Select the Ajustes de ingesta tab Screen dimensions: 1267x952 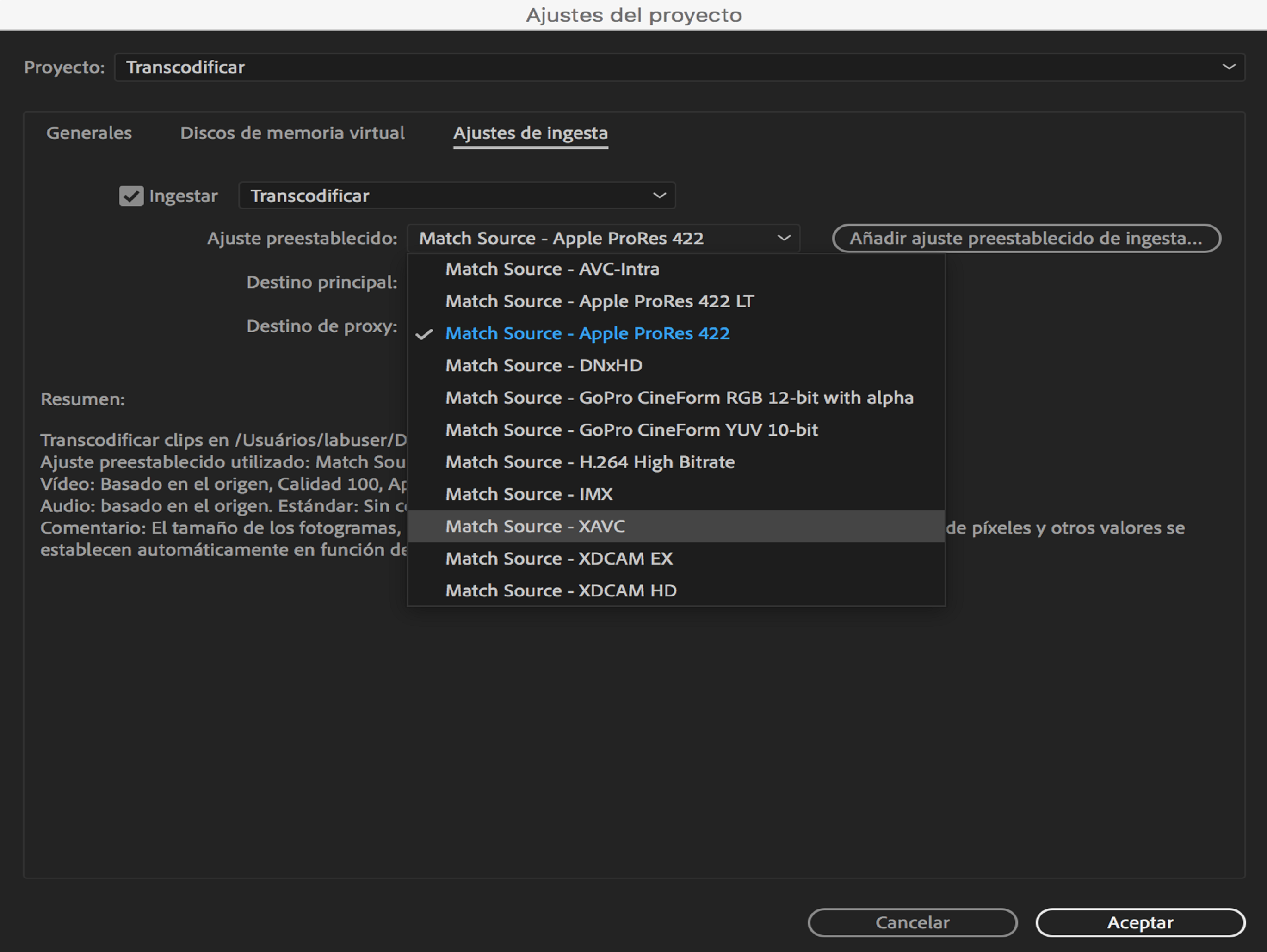point(530,133)
